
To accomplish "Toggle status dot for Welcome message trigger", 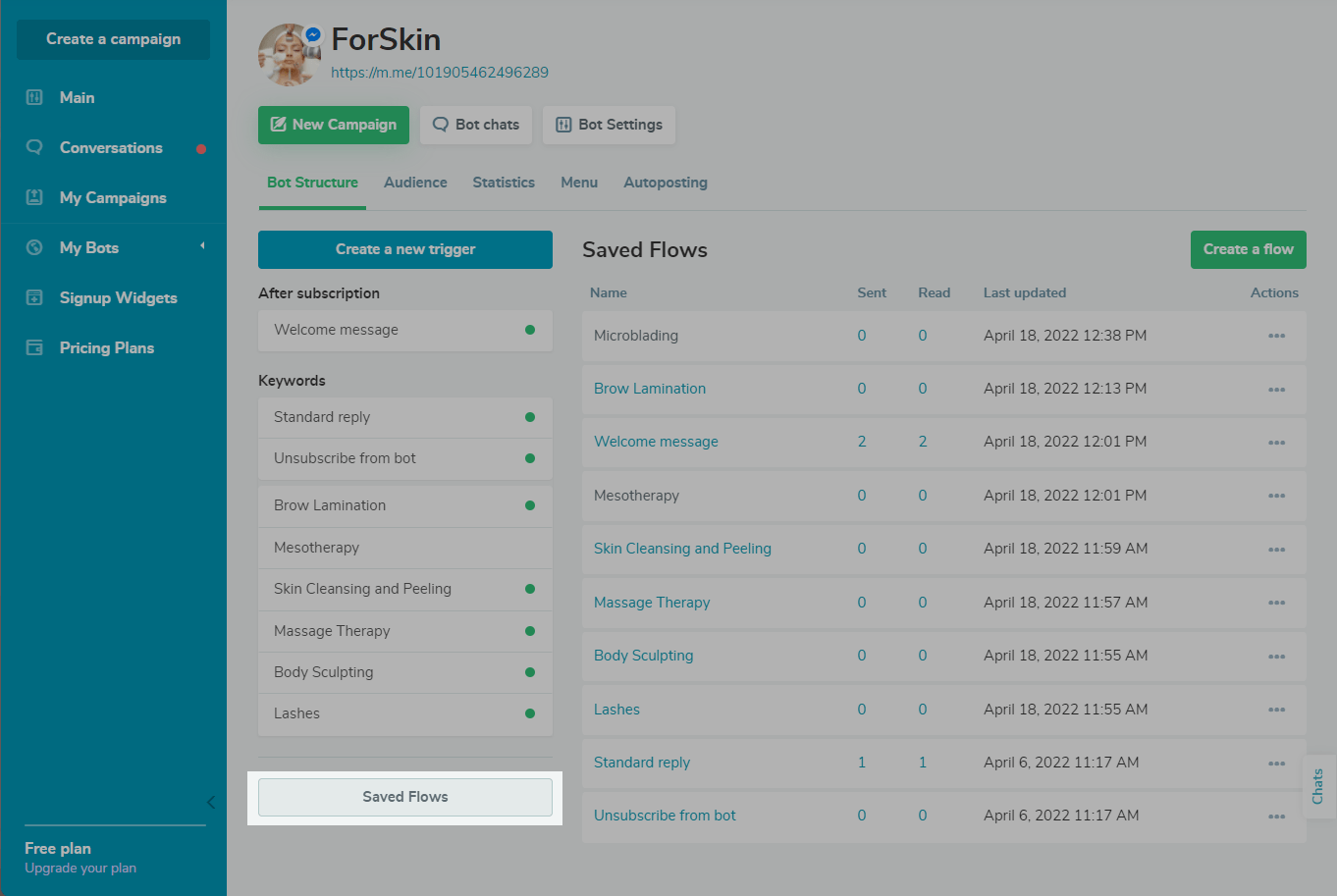I will point(530,330).
